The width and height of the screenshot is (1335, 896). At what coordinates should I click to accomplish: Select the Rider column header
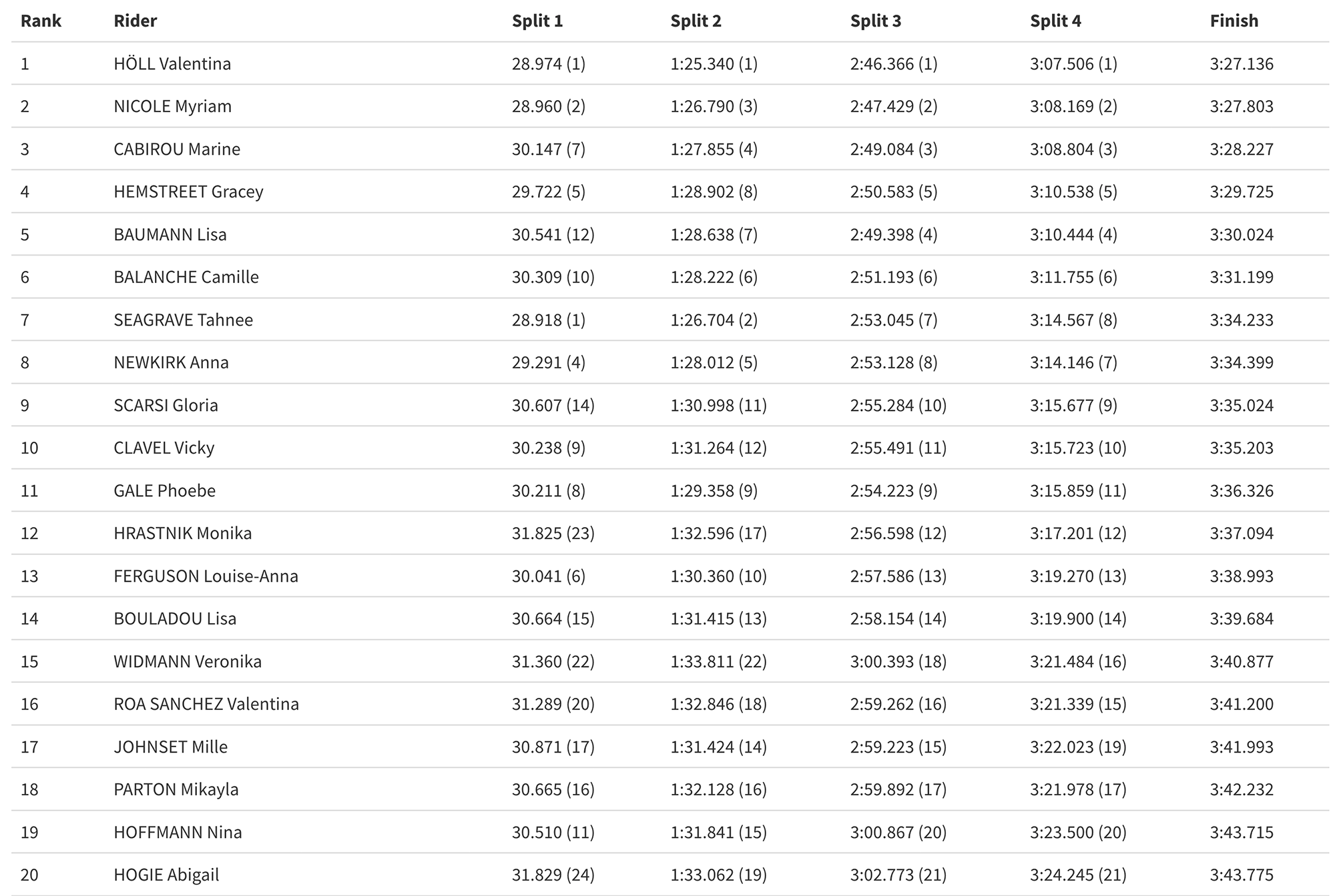[136, 21]
